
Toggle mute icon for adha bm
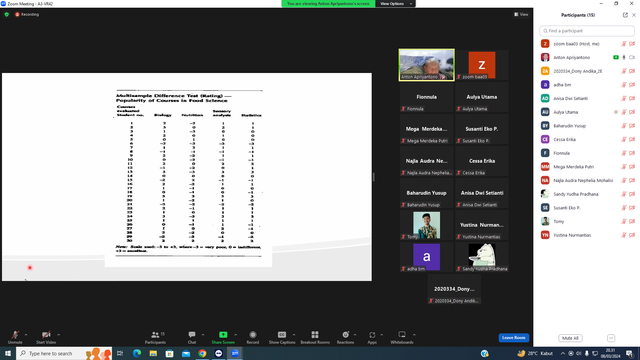pyautogui.click(x=624, y=85)
